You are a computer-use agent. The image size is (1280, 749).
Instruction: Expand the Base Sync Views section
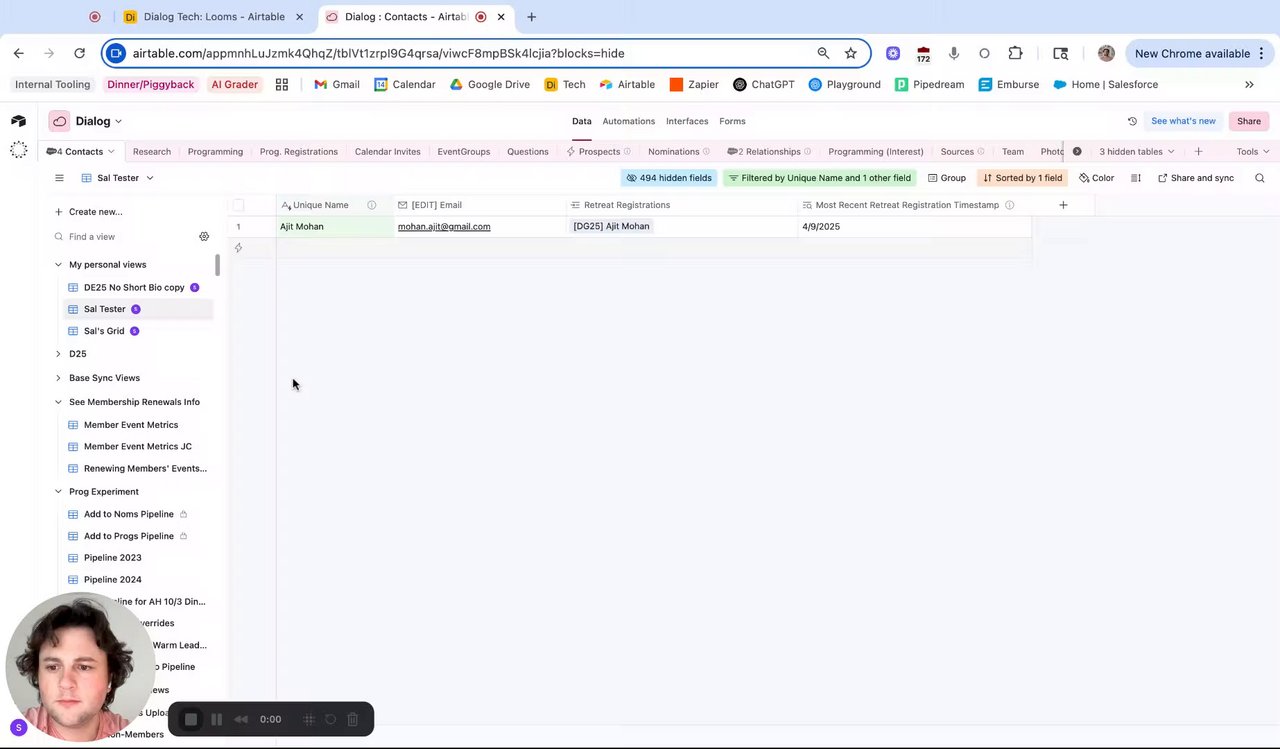tap(58, 378)
